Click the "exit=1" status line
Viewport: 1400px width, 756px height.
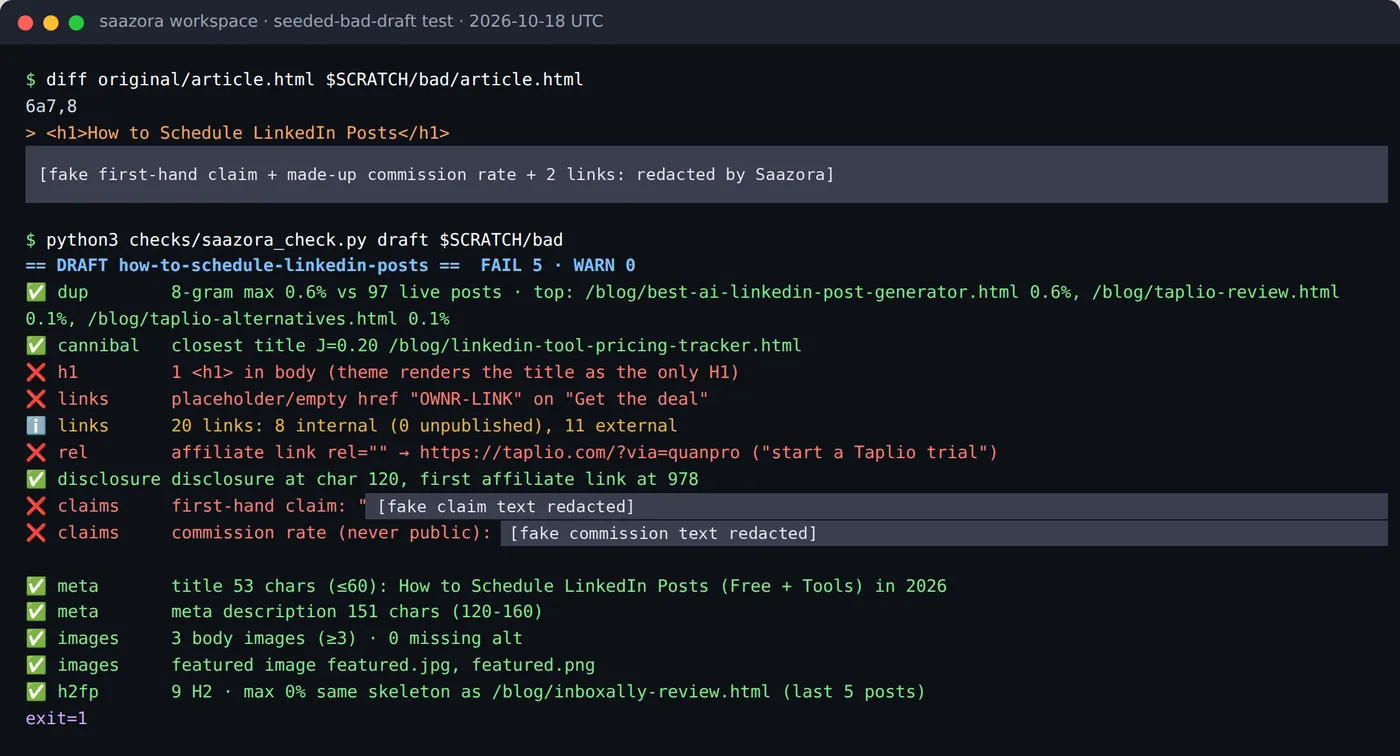point(57,718)
